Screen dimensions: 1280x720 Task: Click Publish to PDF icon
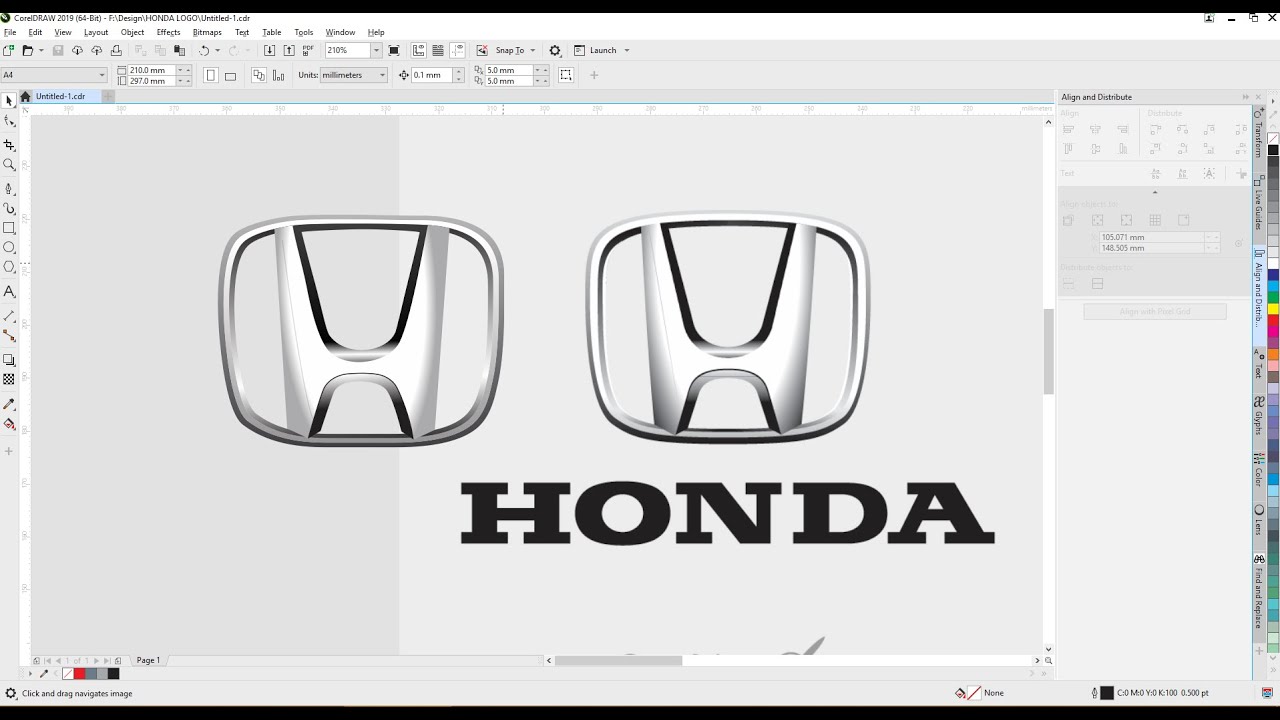(308, 50)
